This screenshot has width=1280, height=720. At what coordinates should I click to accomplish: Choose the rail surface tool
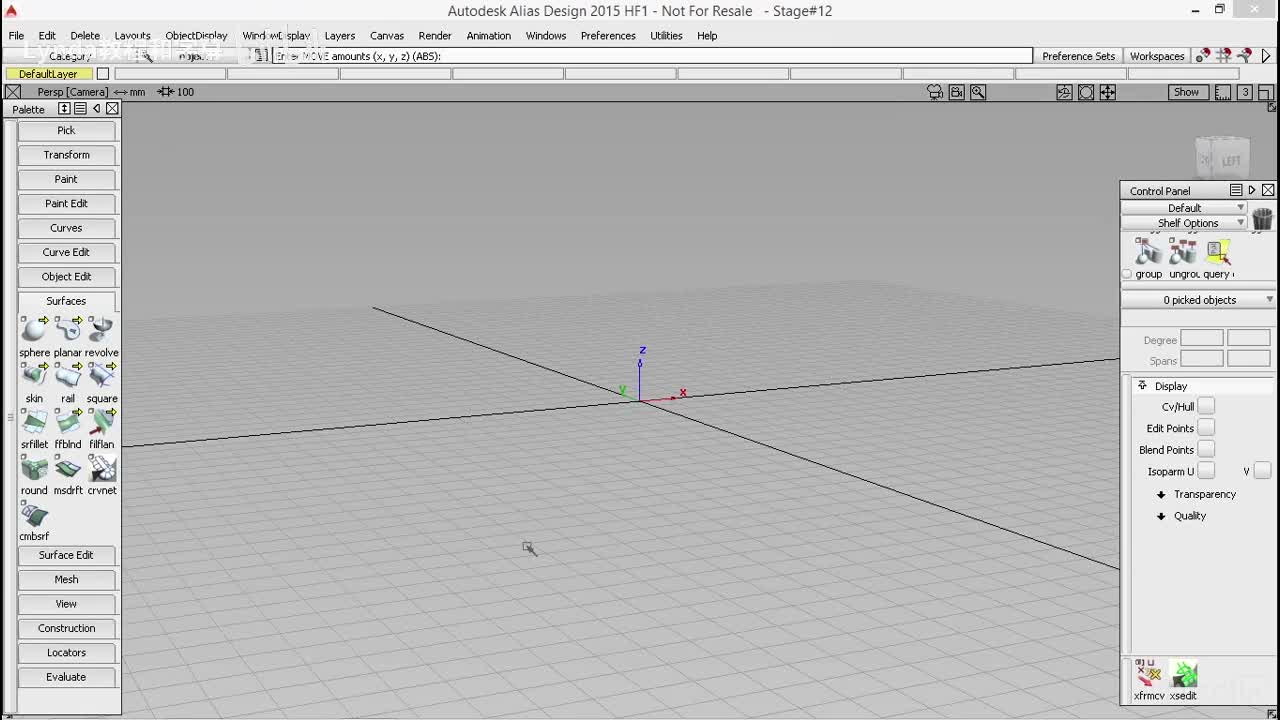pos(68,375)
